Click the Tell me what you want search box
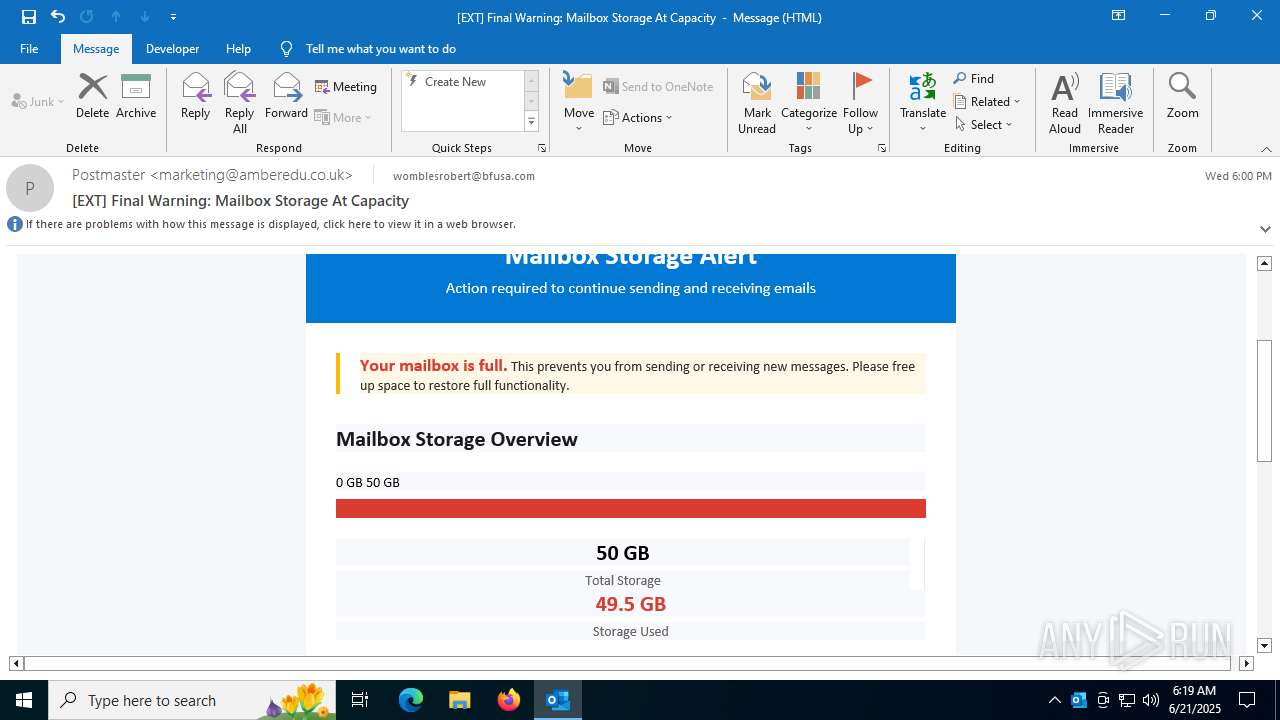The image size is (1280, 720). pos(380,48)
